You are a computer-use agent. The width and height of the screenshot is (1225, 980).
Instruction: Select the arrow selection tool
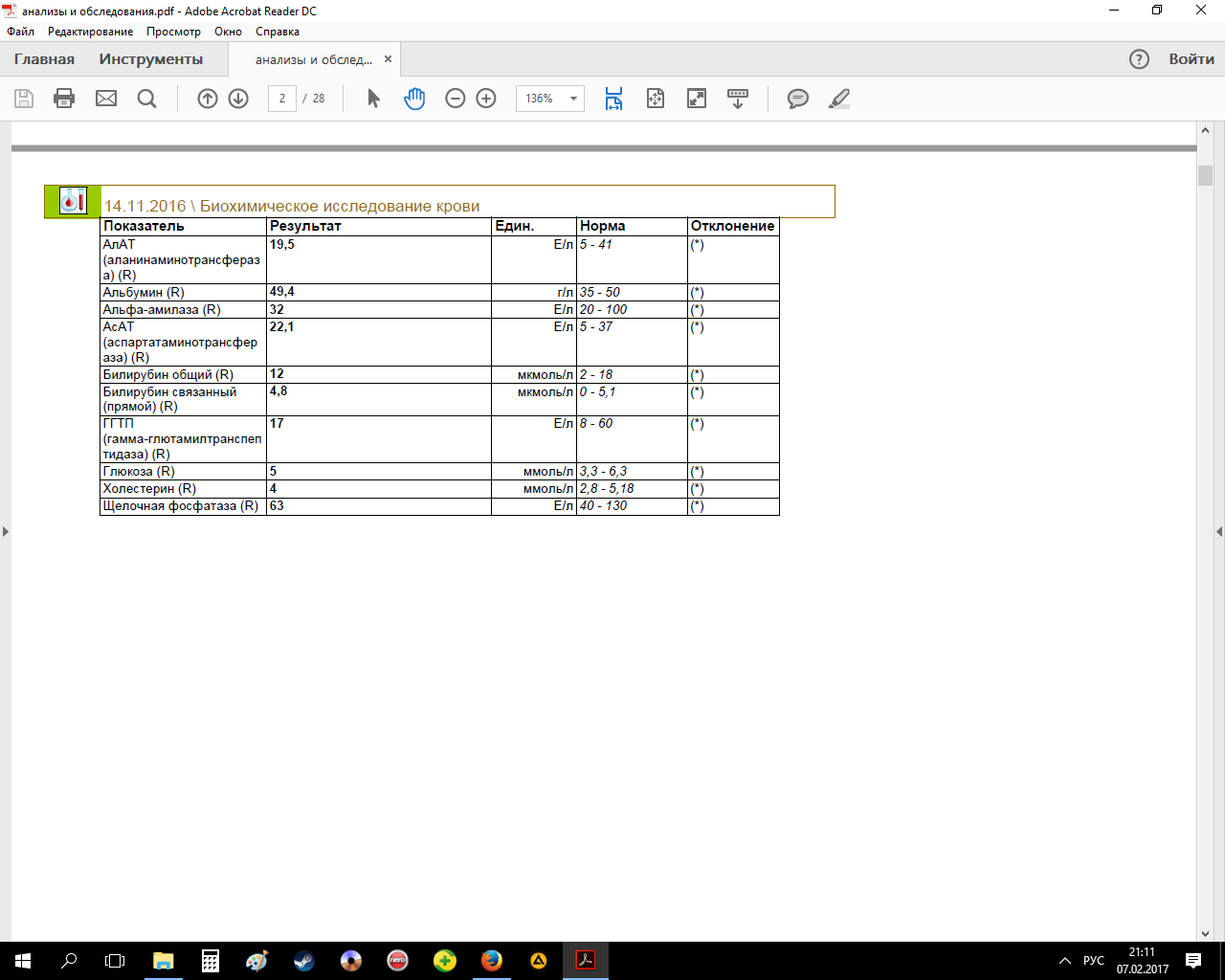click(x=373, y=99)
